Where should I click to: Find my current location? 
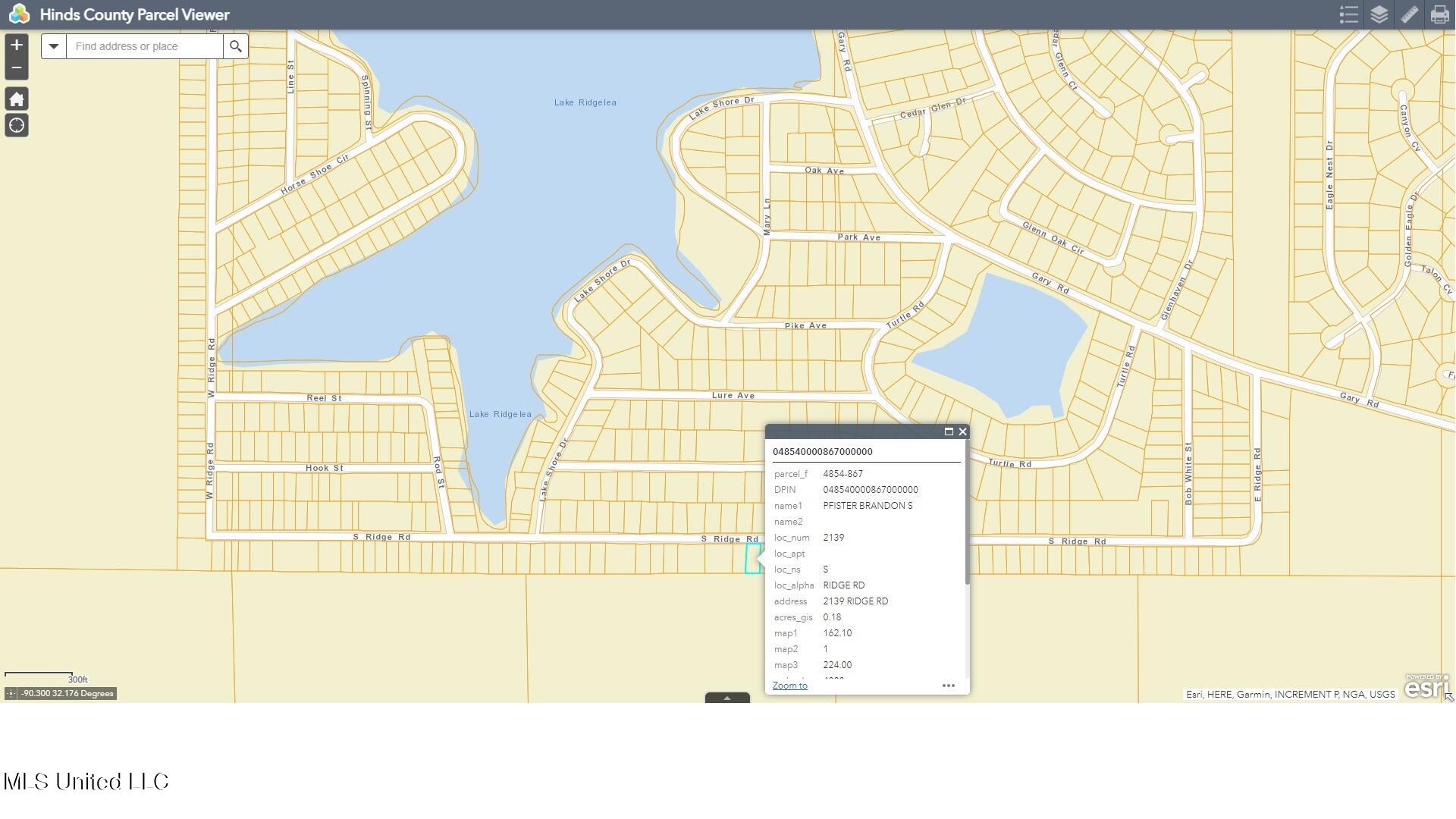click(x=17, y=126)
